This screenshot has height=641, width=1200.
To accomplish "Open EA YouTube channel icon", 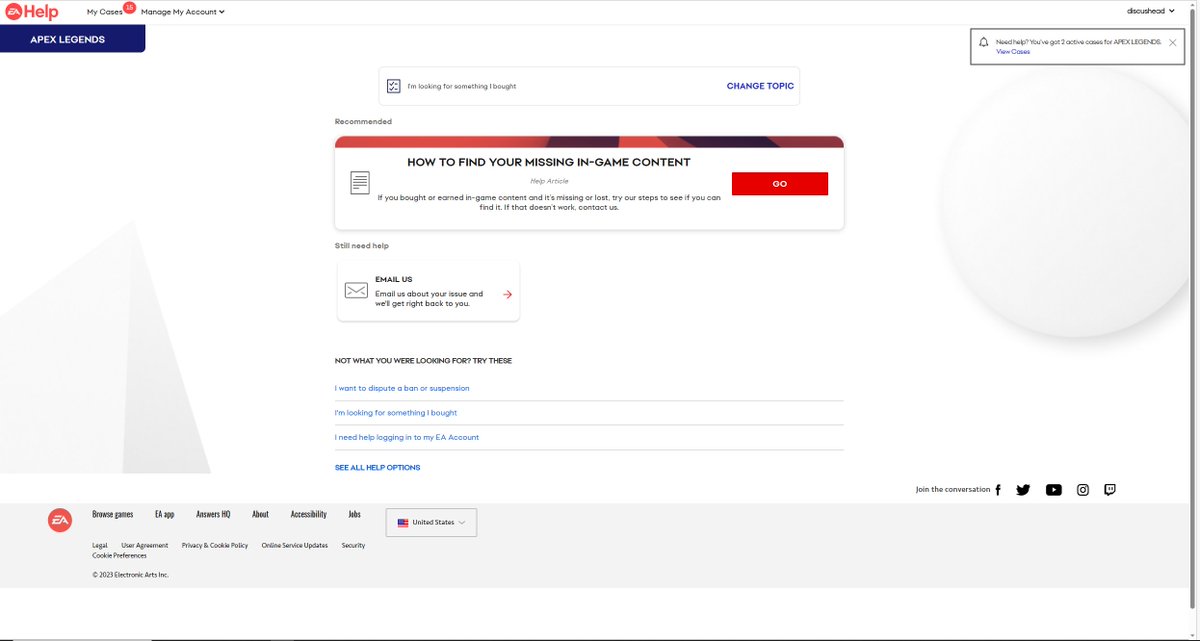I will click(x=1053, y=490).
